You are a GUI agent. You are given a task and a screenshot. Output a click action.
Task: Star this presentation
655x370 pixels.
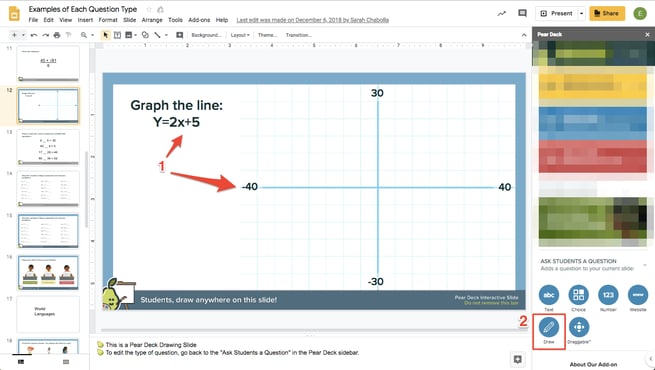(x=149, y=9)
